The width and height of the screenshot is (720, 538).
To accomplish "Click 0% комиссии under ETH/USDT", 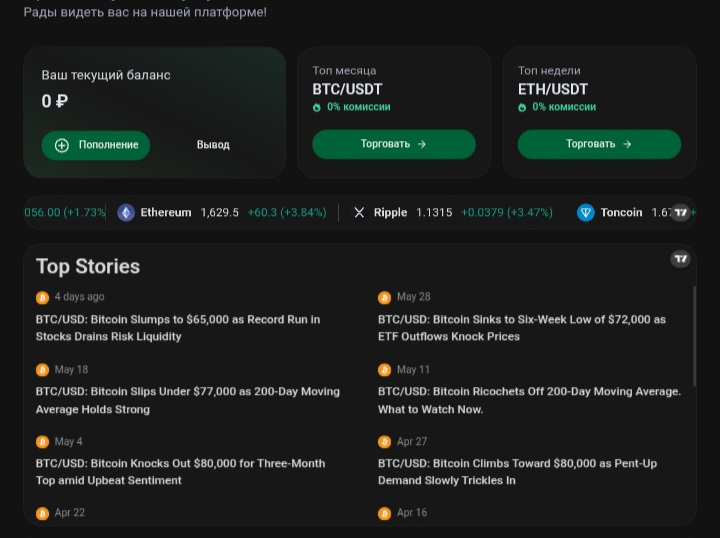I will (x=564, y=107).
